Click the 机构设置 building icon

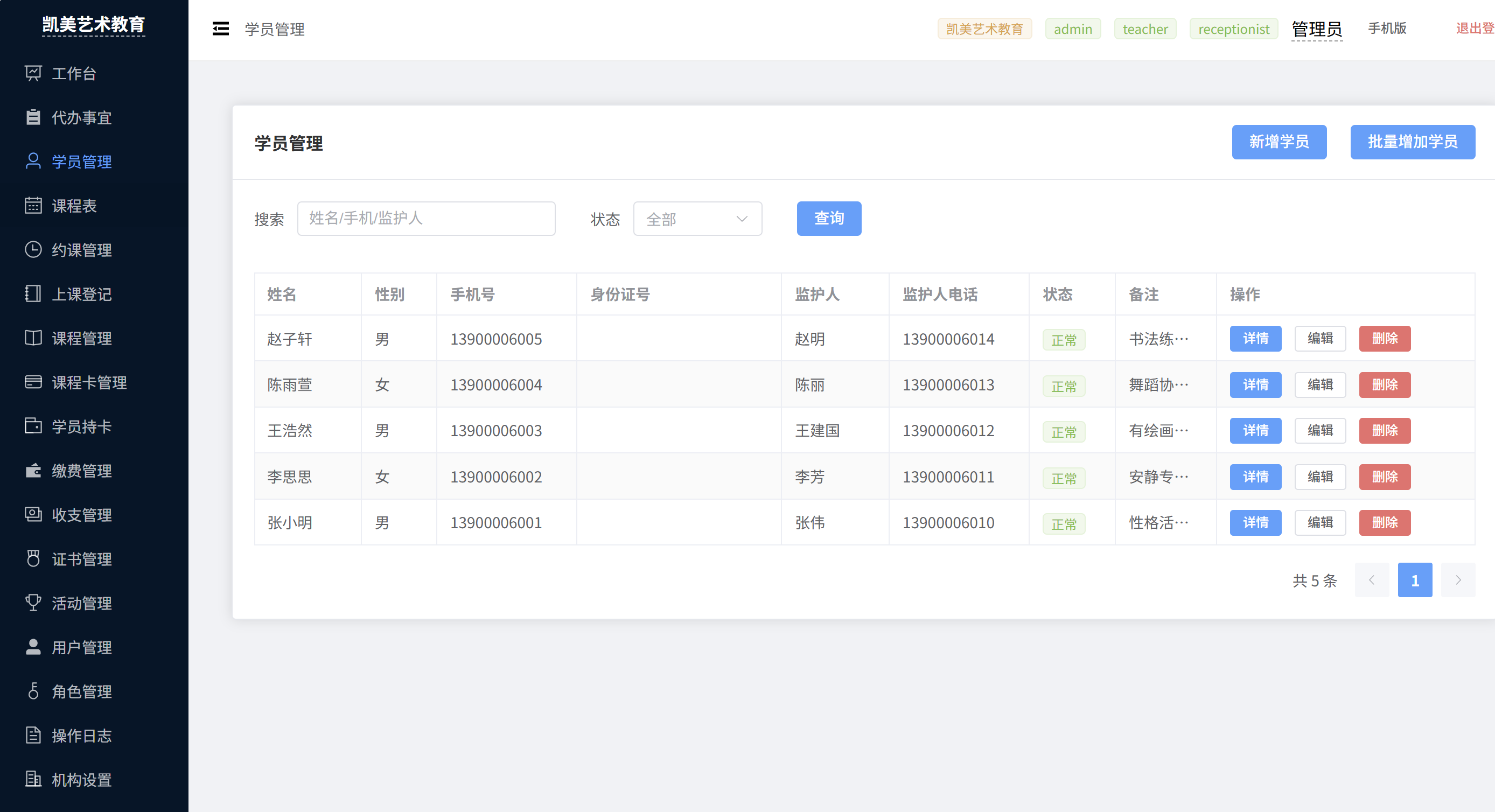[x=33, y=780]
